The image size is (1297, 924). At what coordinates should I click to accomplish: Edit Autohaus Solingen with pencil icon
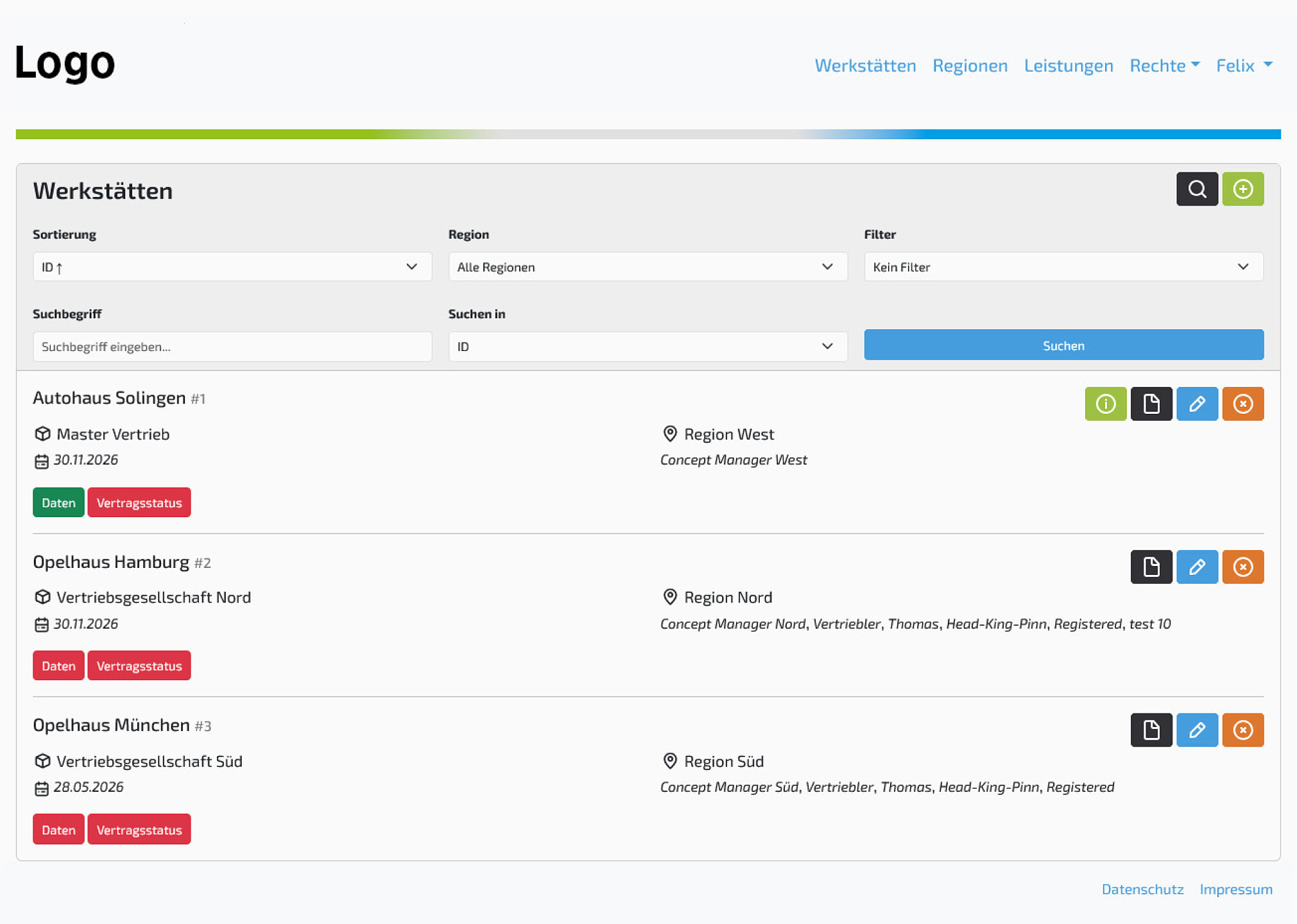pos(1197,404)
